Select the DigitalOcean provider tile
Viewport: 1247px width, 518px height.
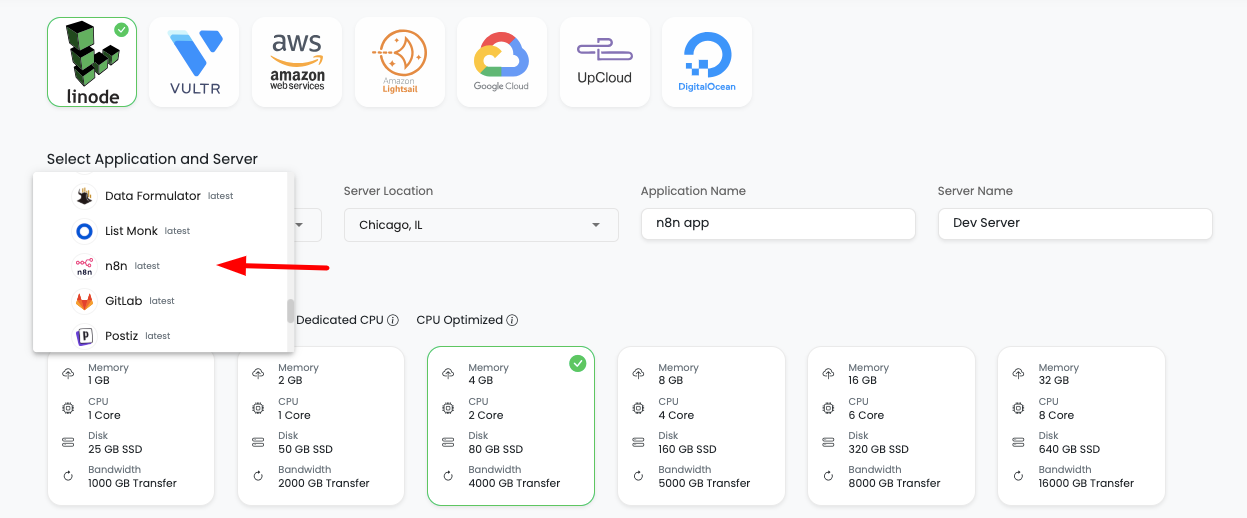(x=707, y=62)
